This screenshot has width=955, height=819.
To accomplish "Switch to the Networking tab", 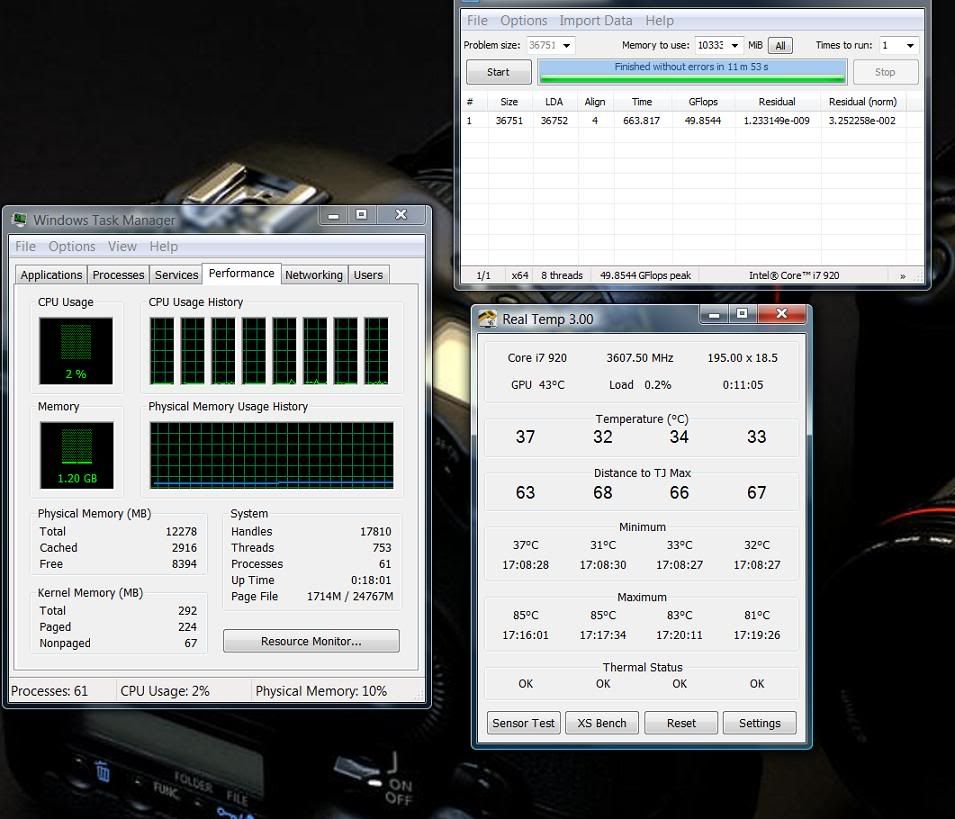I will click(314, 275).
